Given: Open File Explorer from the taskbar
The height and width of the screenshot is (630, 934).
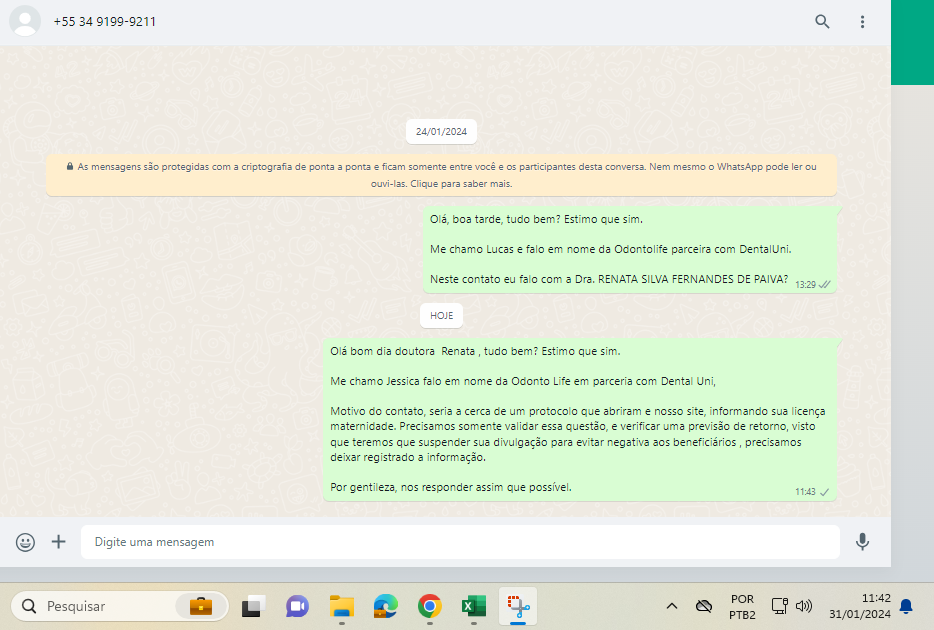Looking at the screenshot, I should [342, 606].
